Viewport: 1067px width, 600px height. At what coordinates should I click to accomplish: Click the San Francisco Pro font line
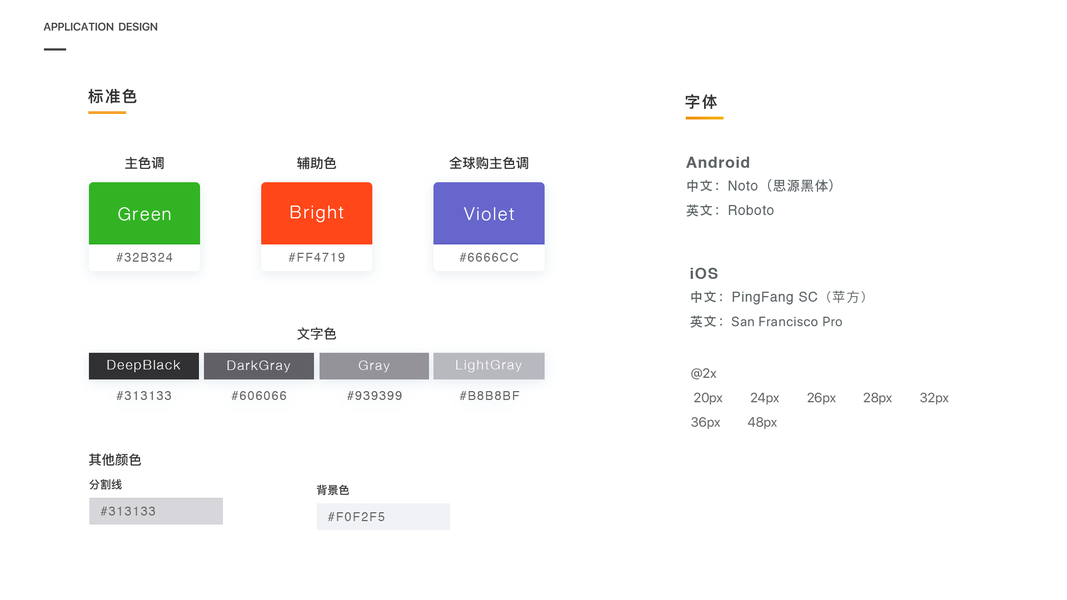pyautogui.click(x=766, y=322)
